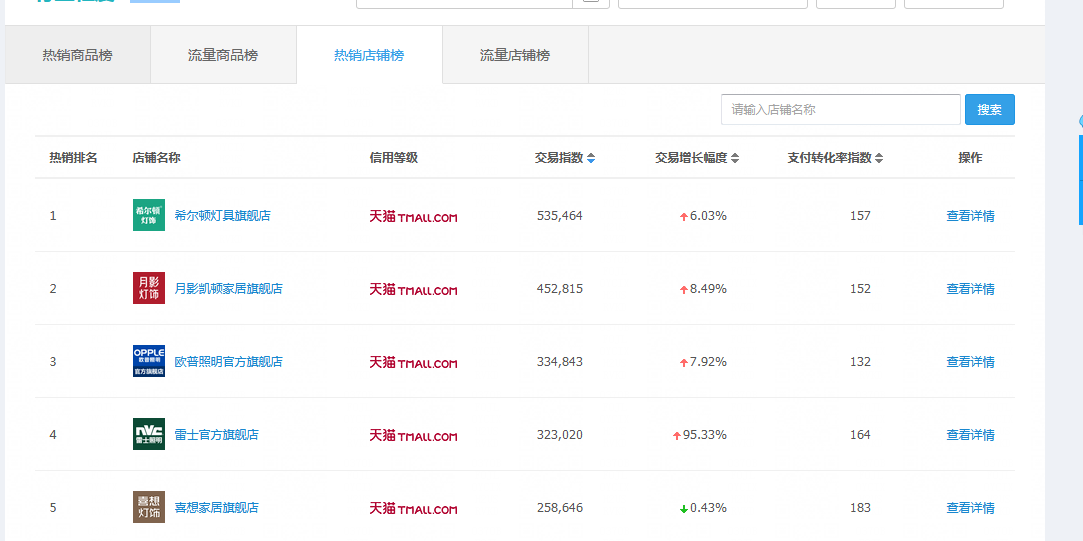
Task: Click the 交易指数 value 535,464
Action: pyautogui.click(x=559, y=216)
